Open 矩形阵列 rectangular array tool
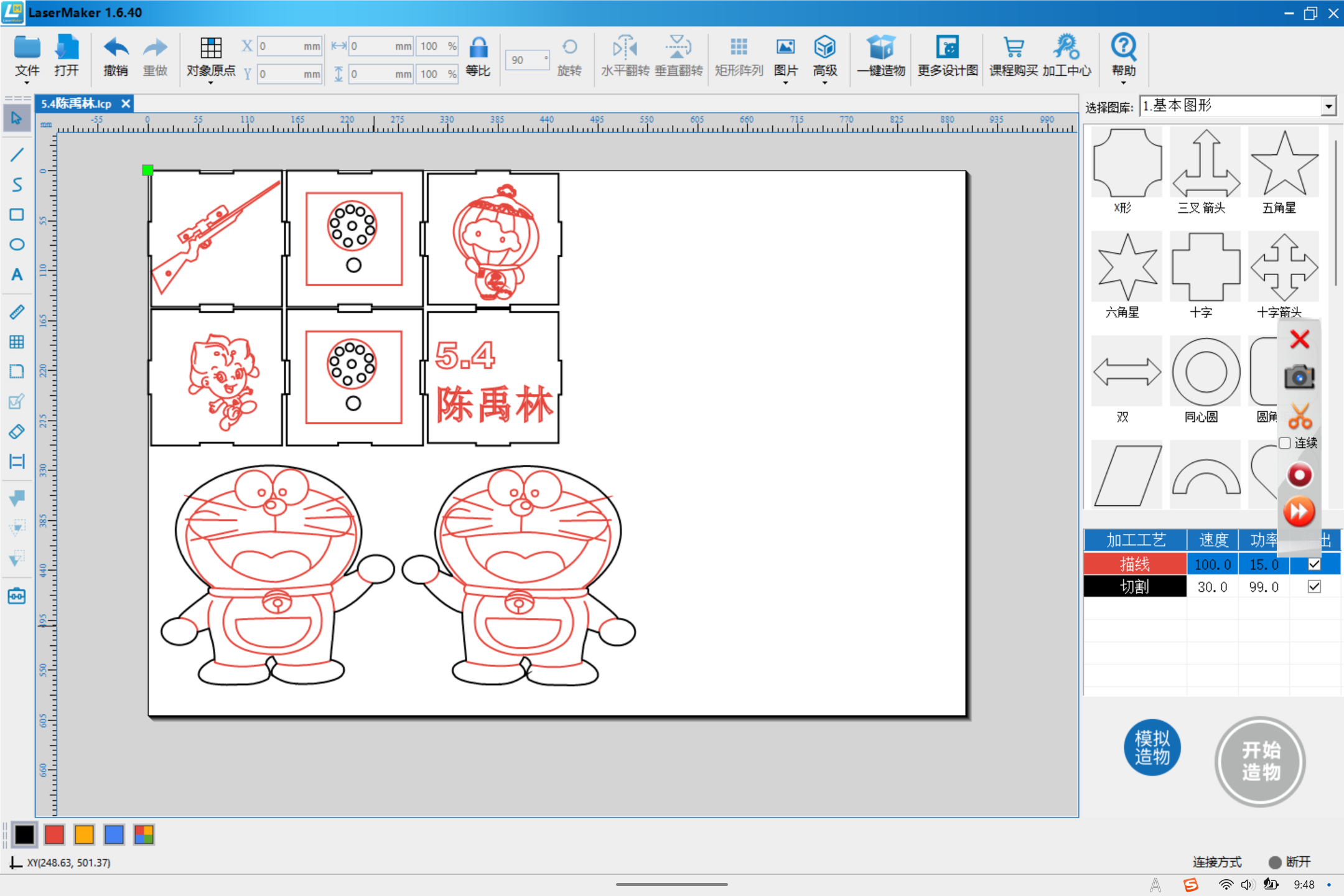1344x896 pixels. point(739,56)
